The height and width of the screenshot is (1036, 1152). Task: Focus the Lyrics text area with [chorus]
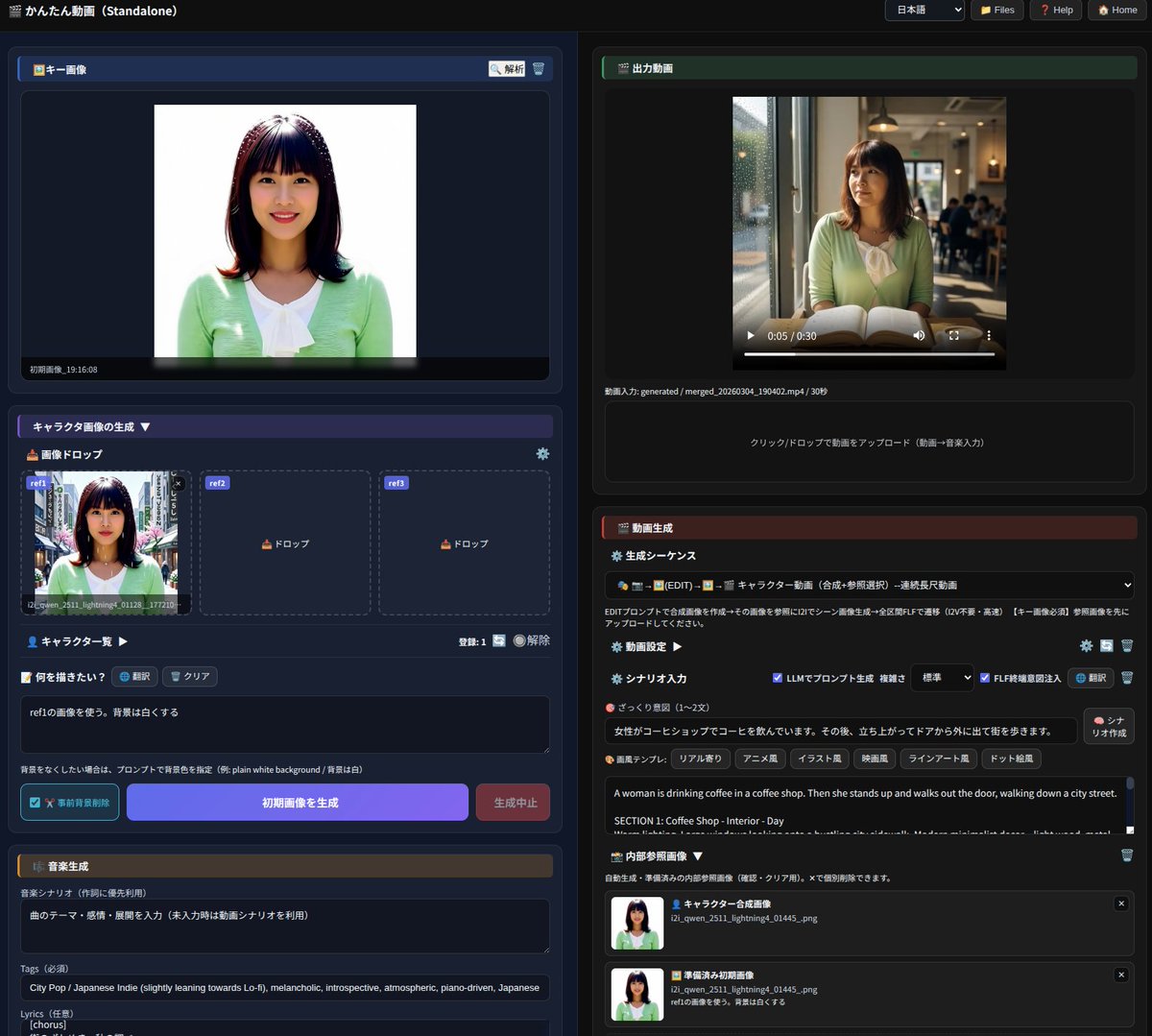click(285, 1027)
